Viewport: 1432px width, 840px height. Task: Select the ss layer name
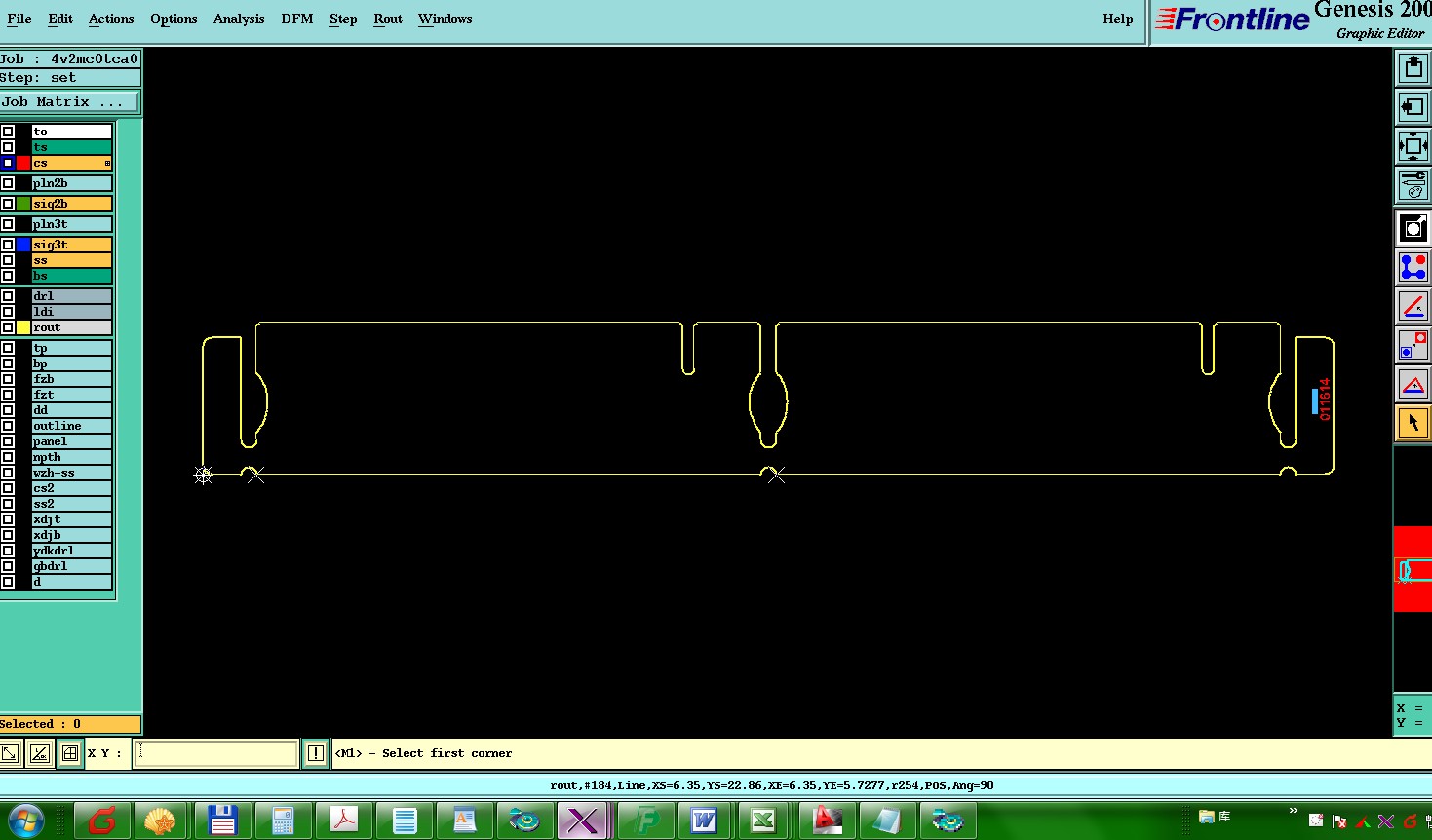(x=71, y=260)
